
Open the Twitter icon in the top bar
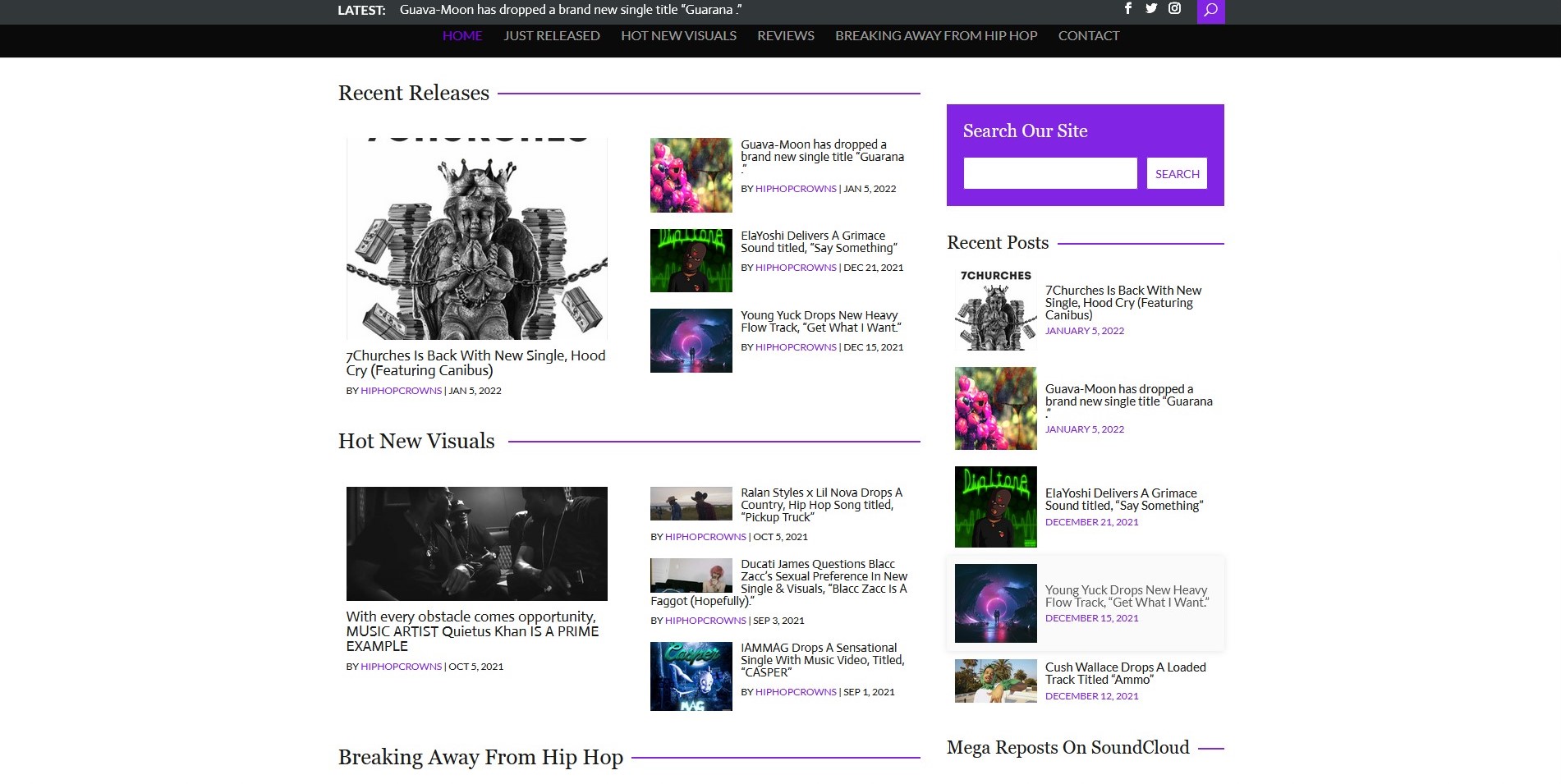click(x=1151, y=9)
